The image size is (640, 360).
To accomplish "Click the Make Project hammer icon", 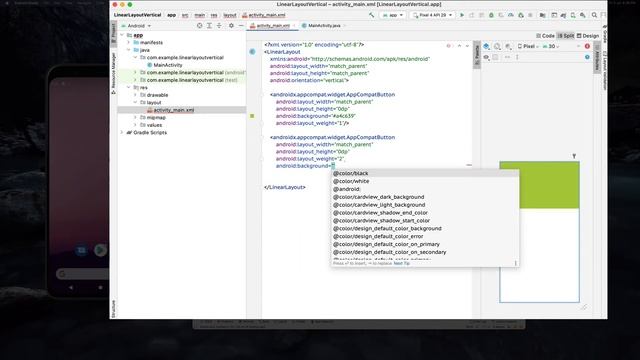I will 371,15.
